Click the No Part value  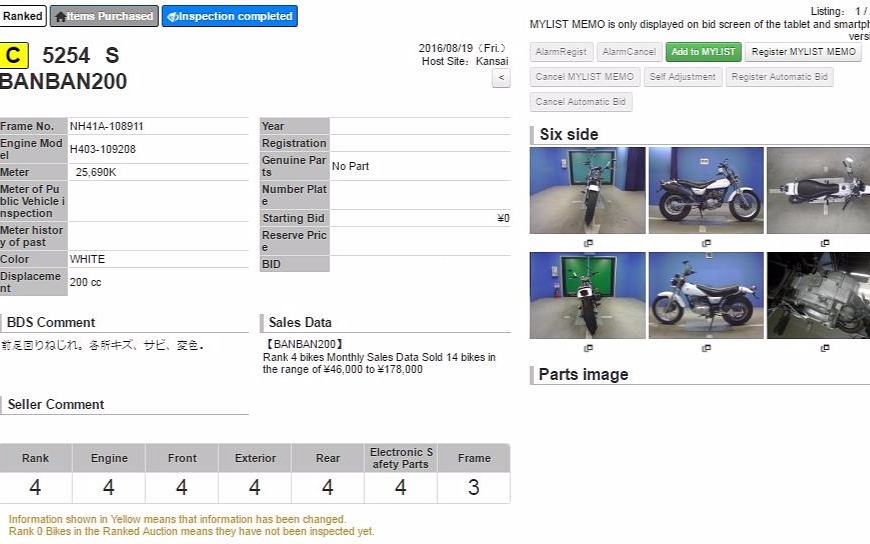[x=350, y=166]
